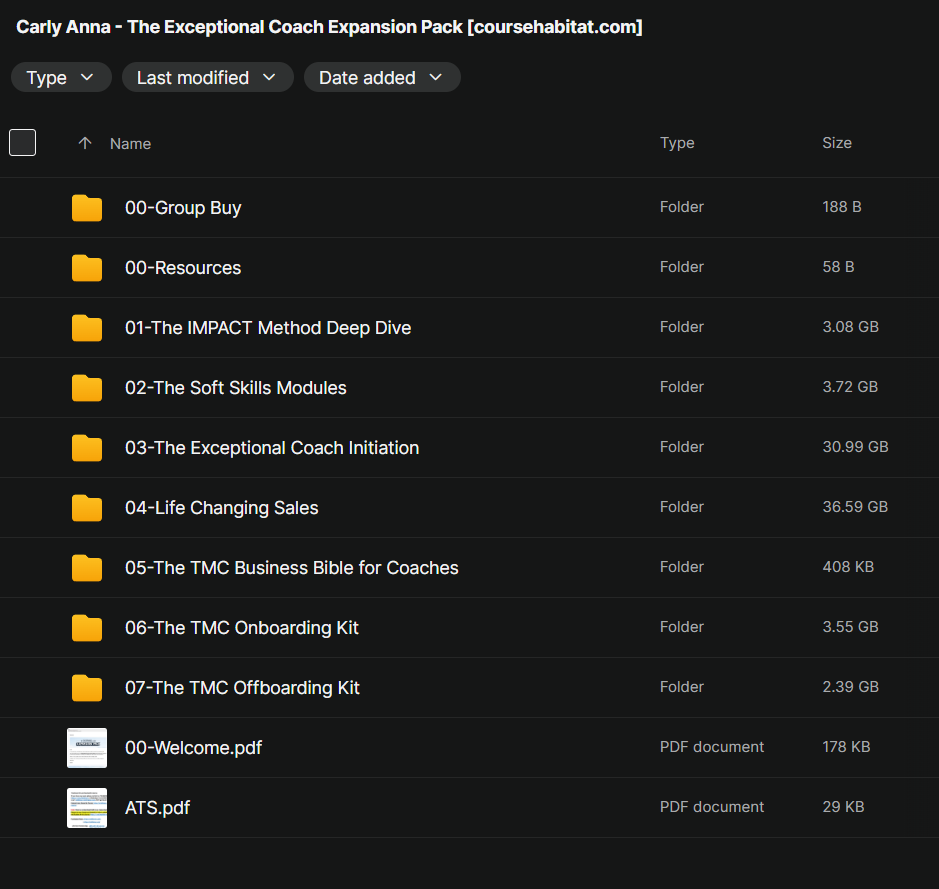This screenshot has height=889, width=939.
Task: Click the 05-The TMC Business Bible folder icon
Action: pyautogui.click(x=87, y=568)
